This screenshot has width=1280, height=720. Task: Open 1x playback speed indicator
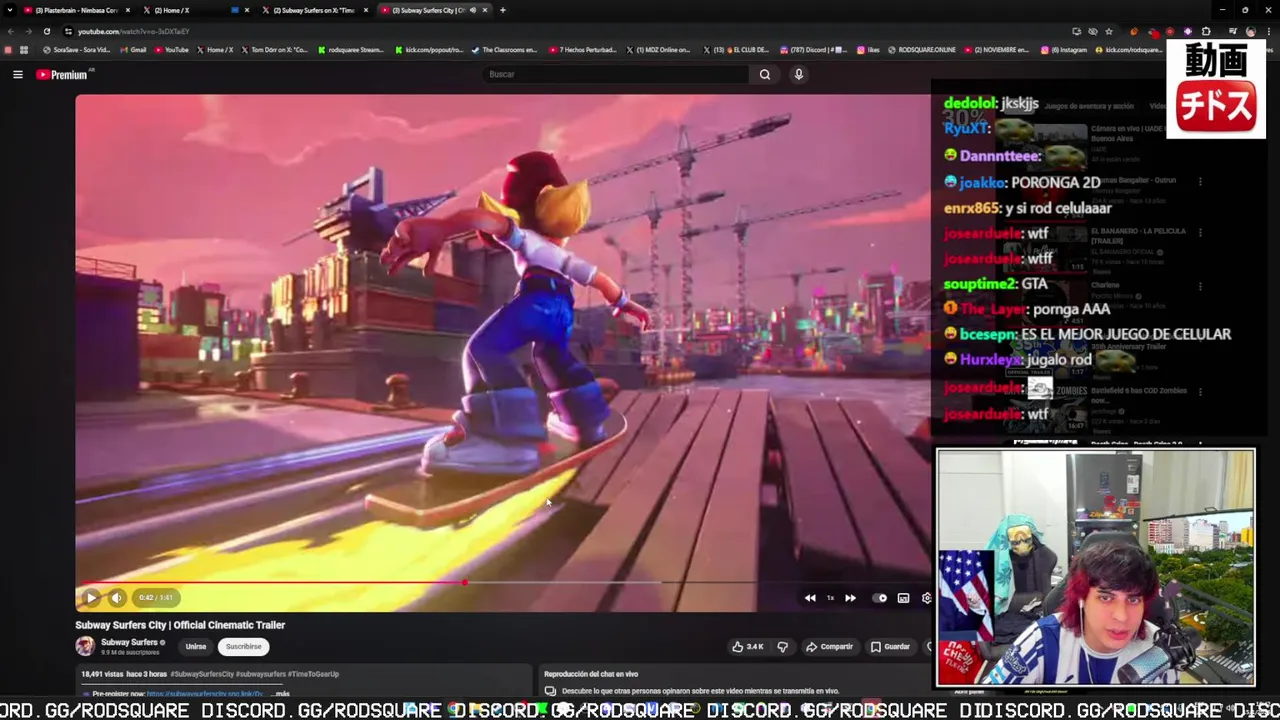830,598
